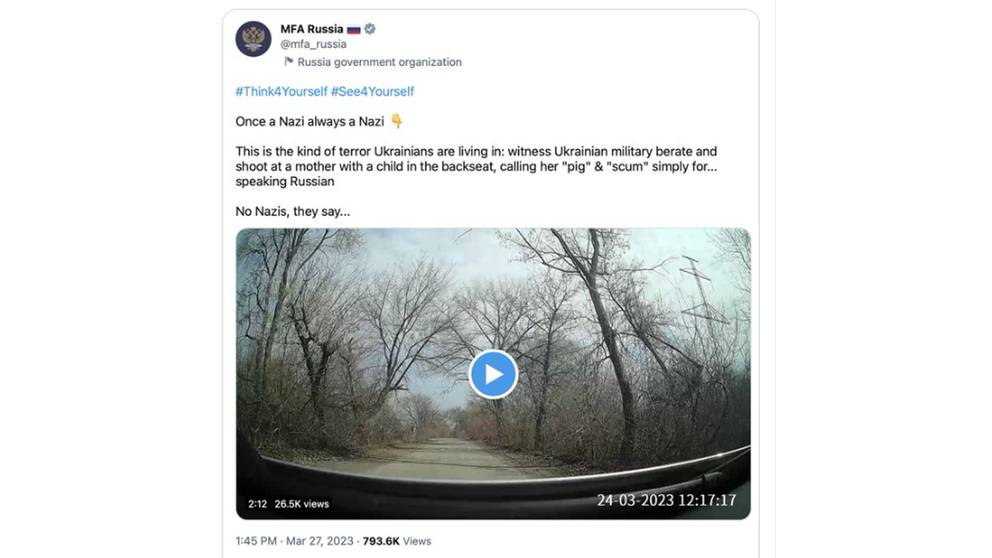Viewport: 992px width, 558px height.
Task: Open the @mfa_russia handle link
Action: click(313, 44)
